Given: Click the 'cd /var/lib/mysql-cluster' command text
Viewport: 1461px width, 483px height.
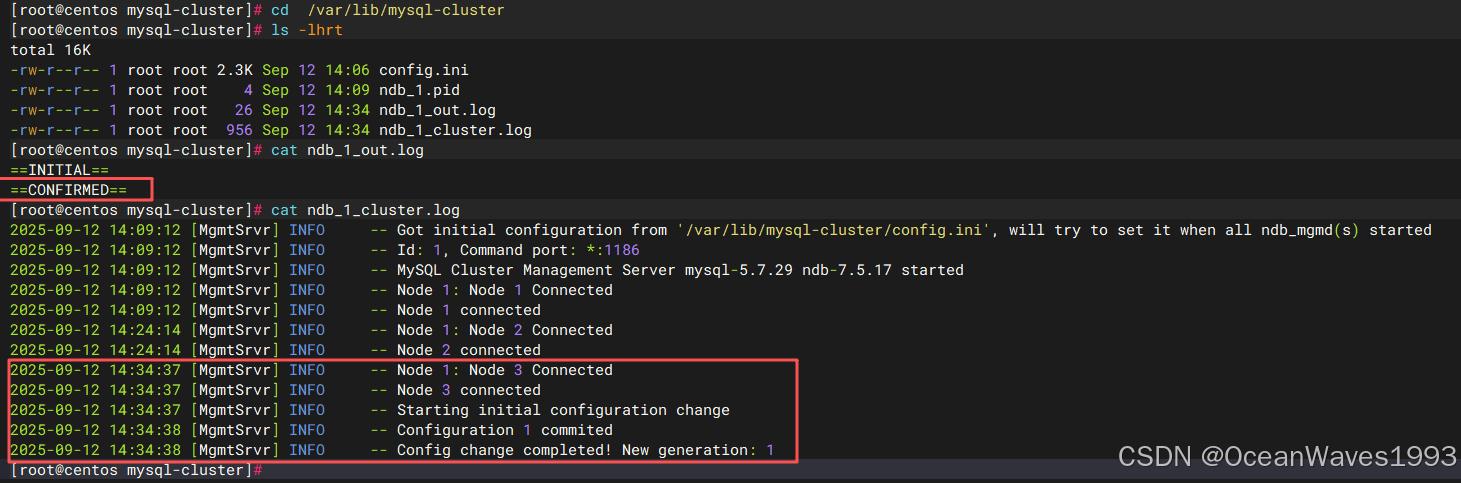Looking at the screenshot, I should [x=388, y=10].
